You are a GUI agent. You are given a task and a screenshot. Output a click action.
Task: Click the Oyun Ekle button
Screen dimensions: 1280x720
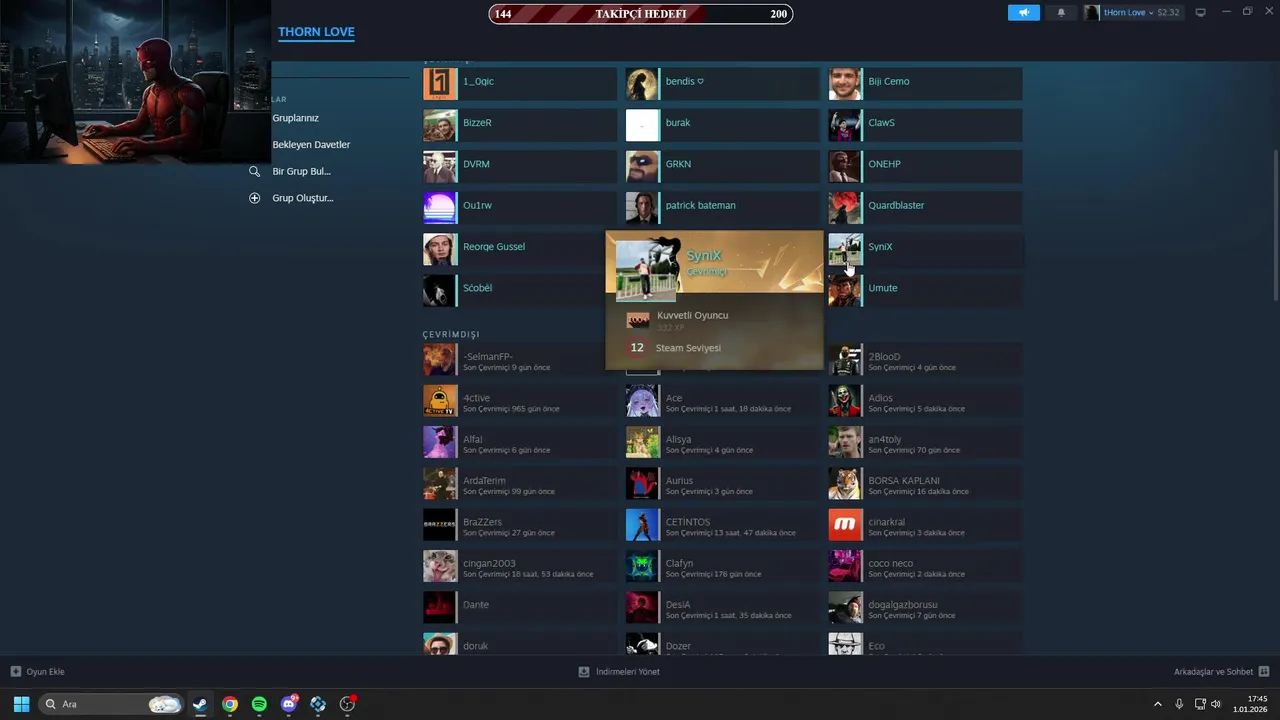(x=37, y=672)
